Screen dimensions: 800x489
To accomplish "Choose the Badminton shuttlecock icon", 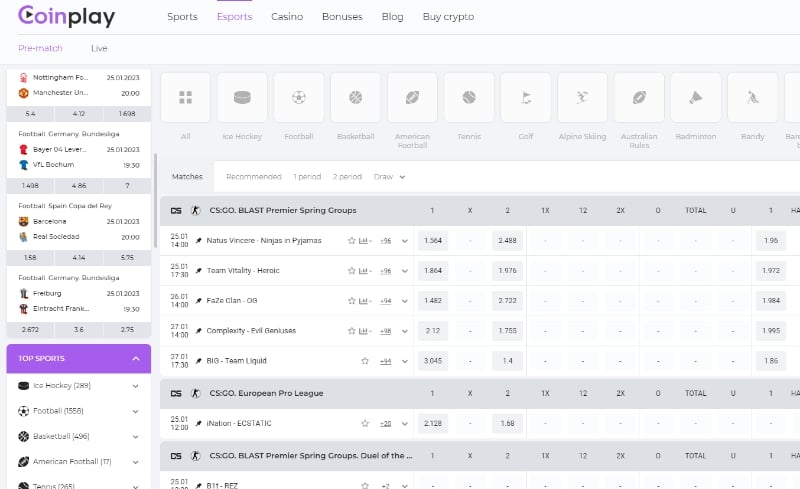I will point(696,97).
